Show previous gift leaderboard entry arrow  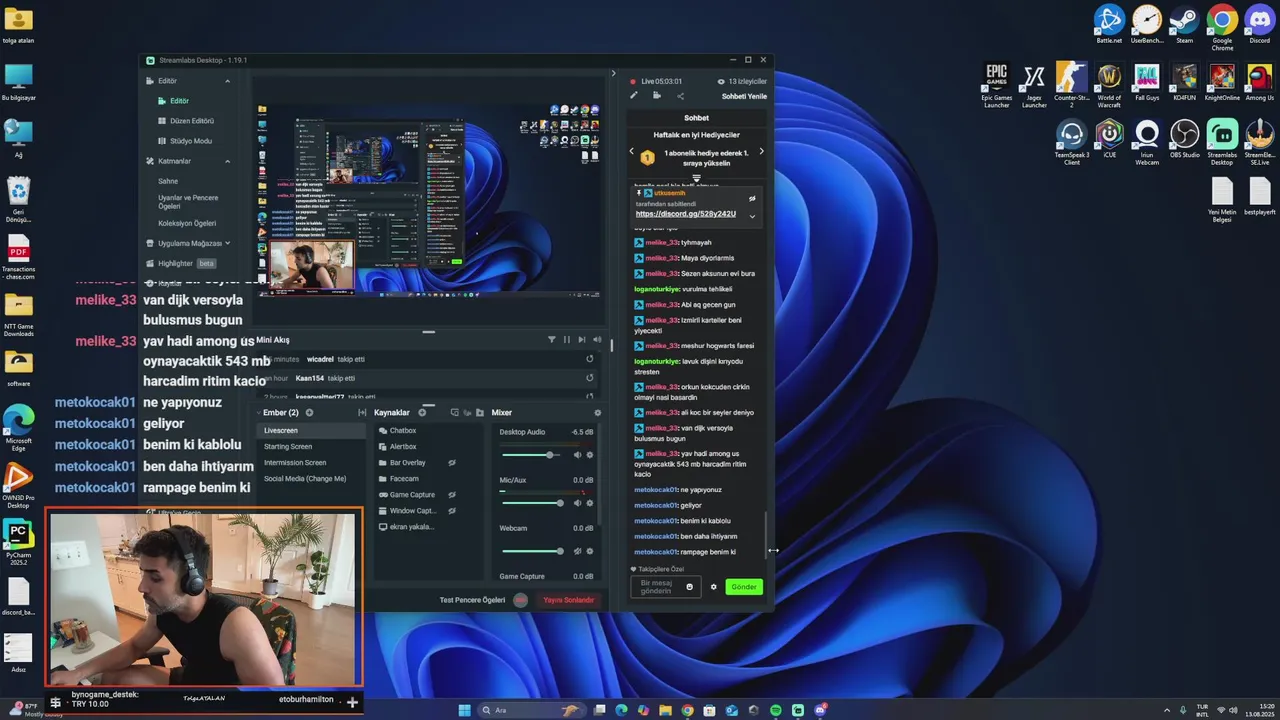(x=631, y=152)
